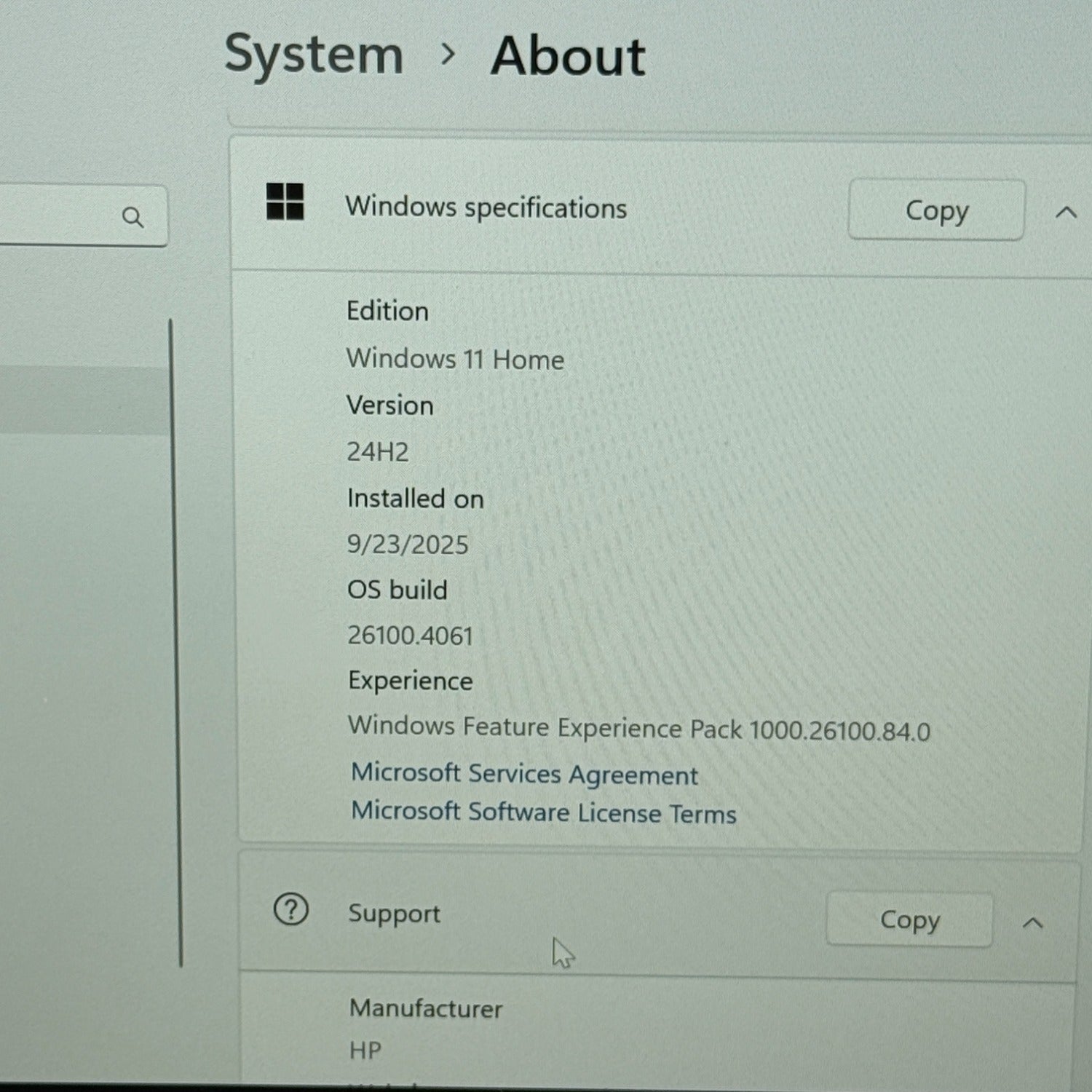The image size is (1092, 1092).
Task: Click the sidebar vertical scrollbar
Action: coord(175,643)
